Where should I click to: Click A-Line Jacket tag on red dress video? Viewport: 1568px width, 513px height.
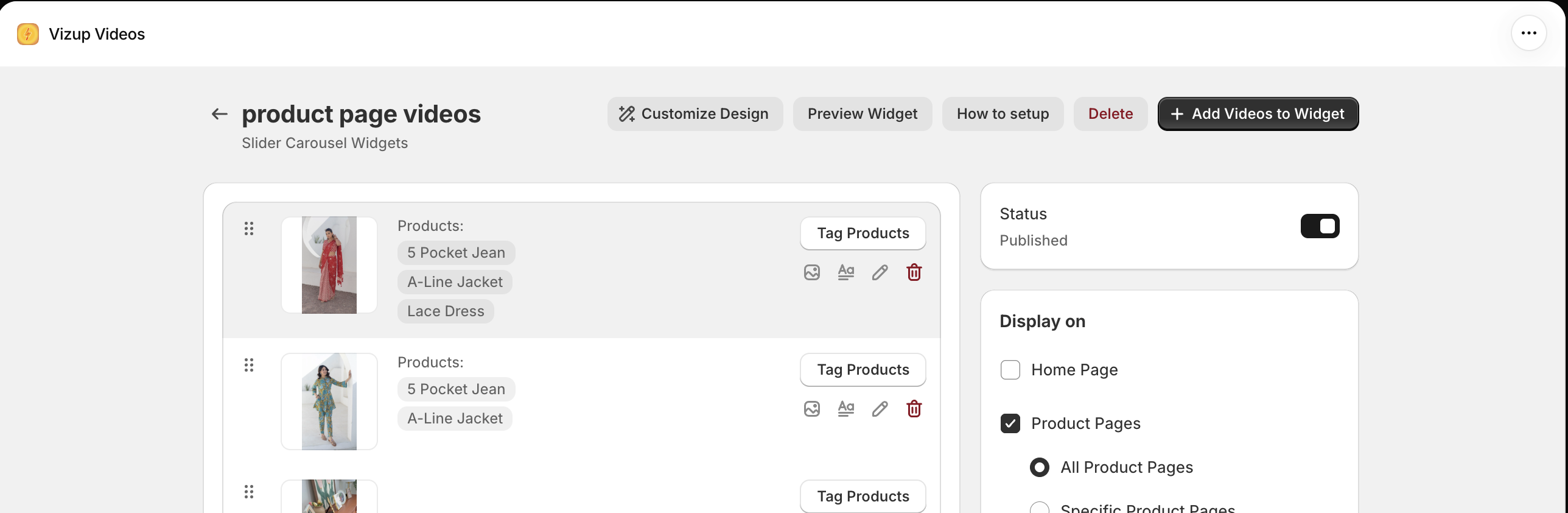click(x=455, y=282)
